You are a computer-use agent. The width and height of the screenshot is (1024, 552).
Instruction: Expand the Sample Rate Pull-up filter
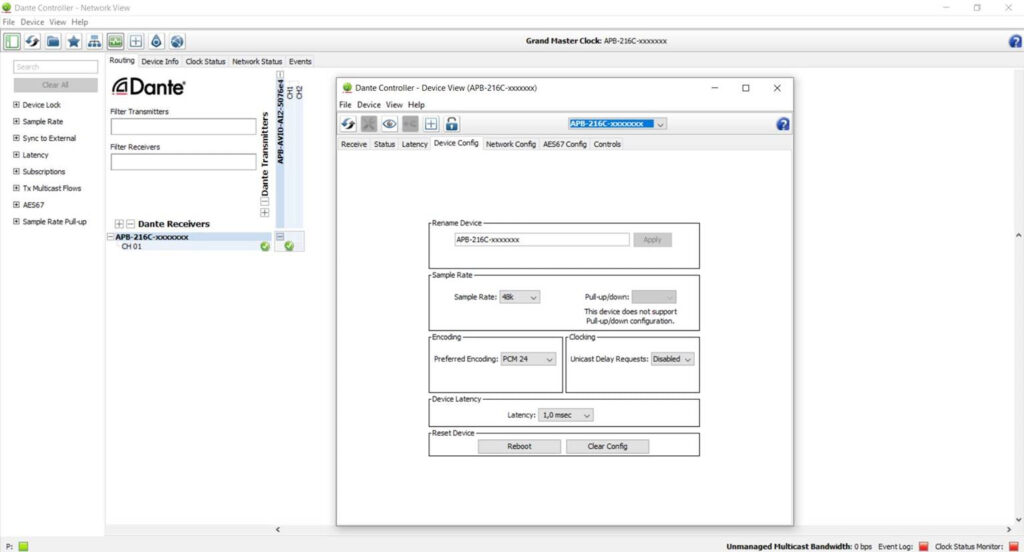coord(16,221)
